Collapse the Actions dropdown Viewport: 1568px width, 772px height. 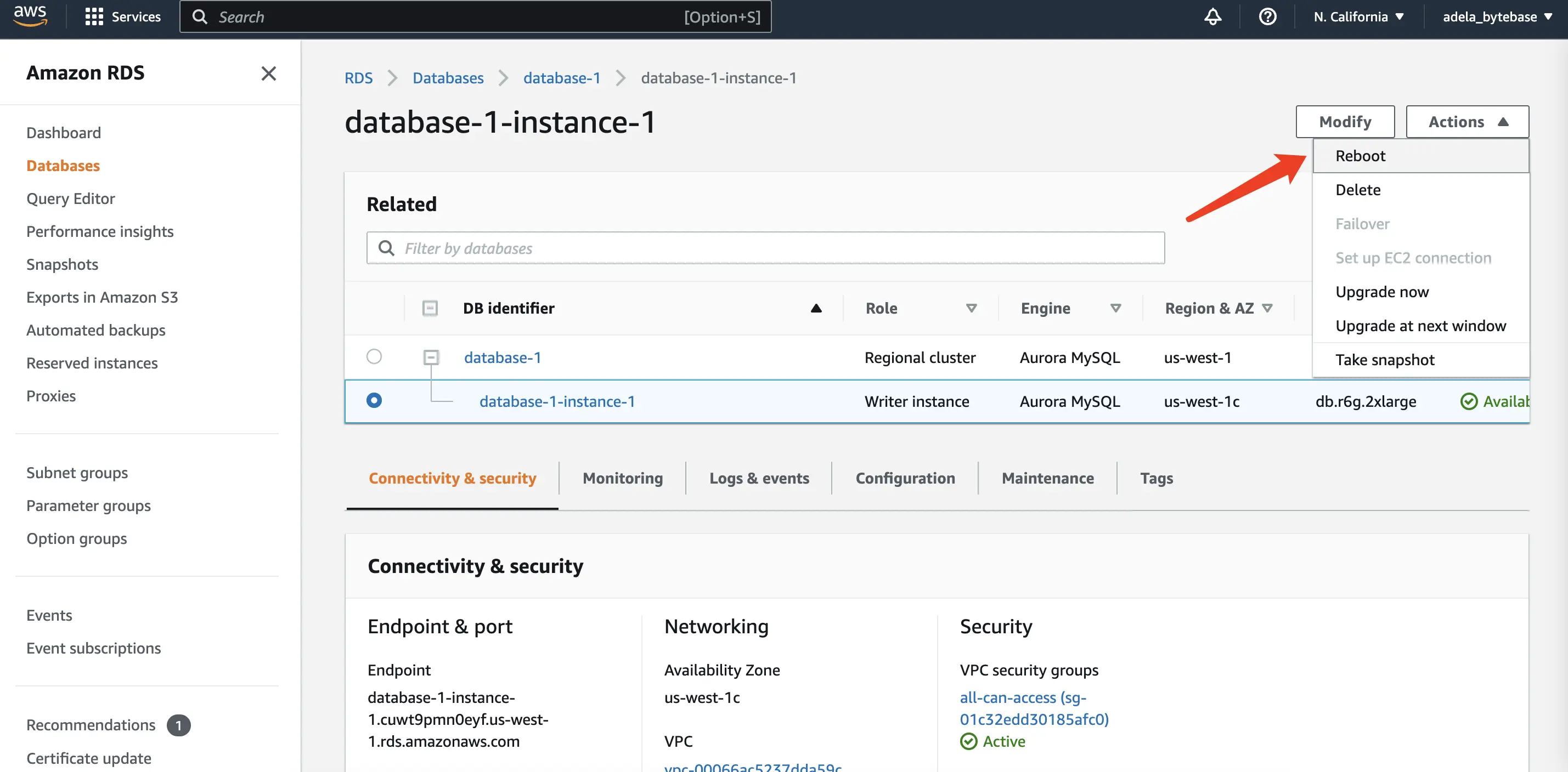(1467, 122)
